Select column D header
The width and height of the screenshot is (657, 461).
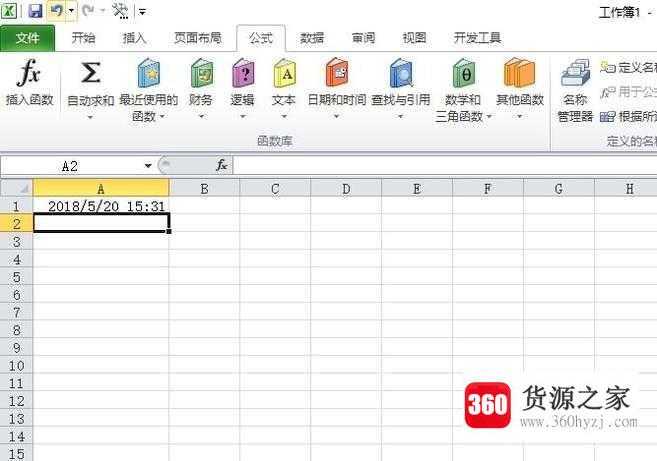coord(346,189)
